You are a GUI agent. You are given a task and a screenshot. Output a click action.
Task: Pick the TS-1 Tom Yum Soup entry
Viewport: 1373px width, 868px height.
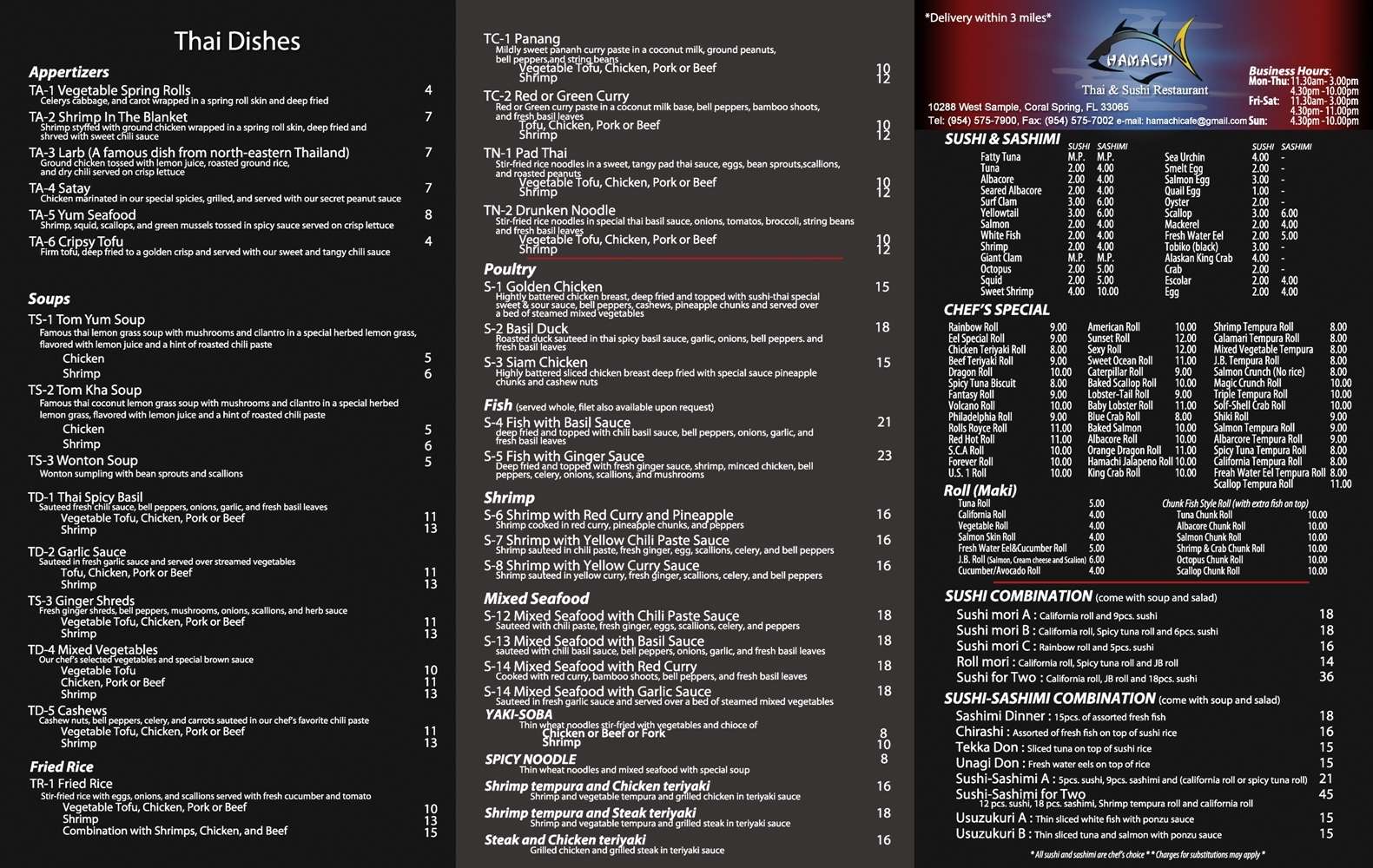point(86,319)
